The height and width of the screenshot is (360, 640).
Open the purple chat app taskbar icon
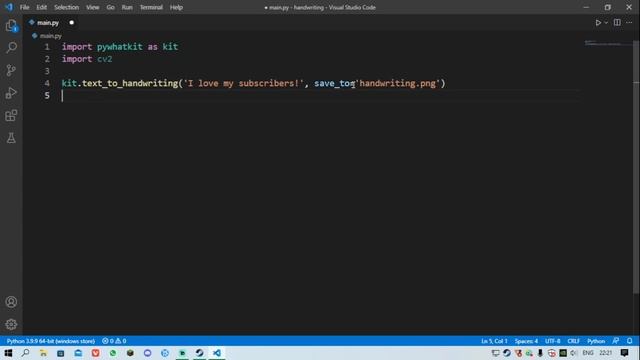[147, 353]
